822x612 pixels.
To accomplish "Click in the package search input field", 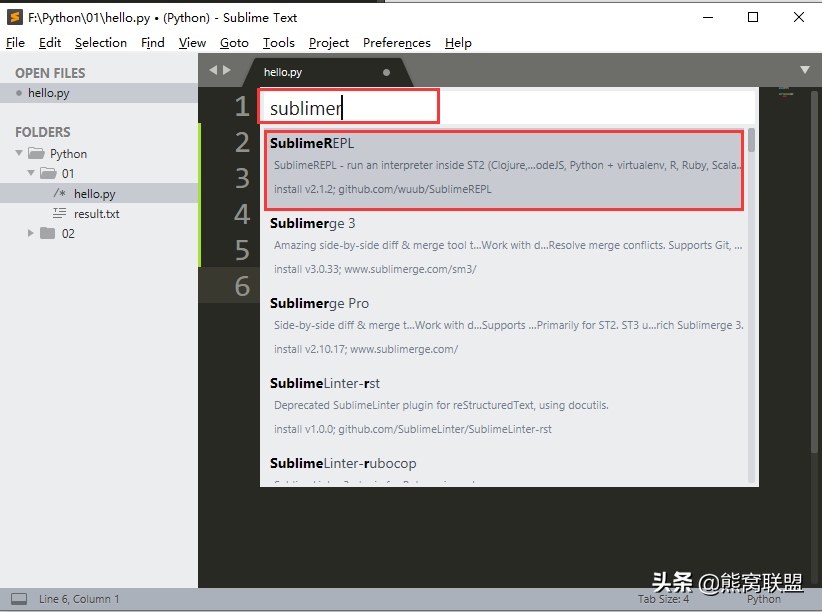I will (507, 108).
